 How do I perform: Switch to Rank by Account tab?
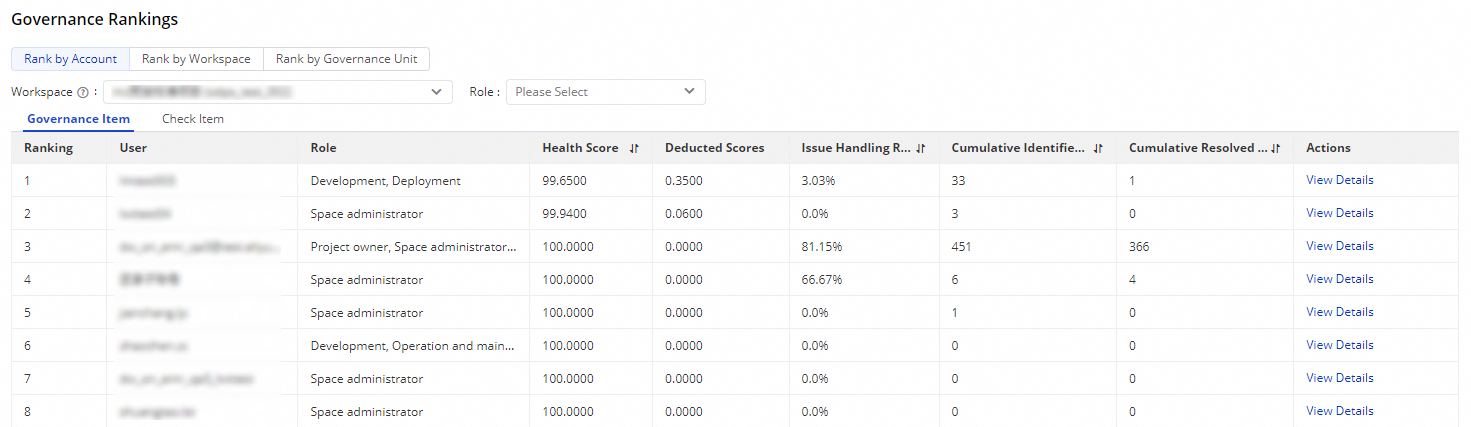point(70,59)
